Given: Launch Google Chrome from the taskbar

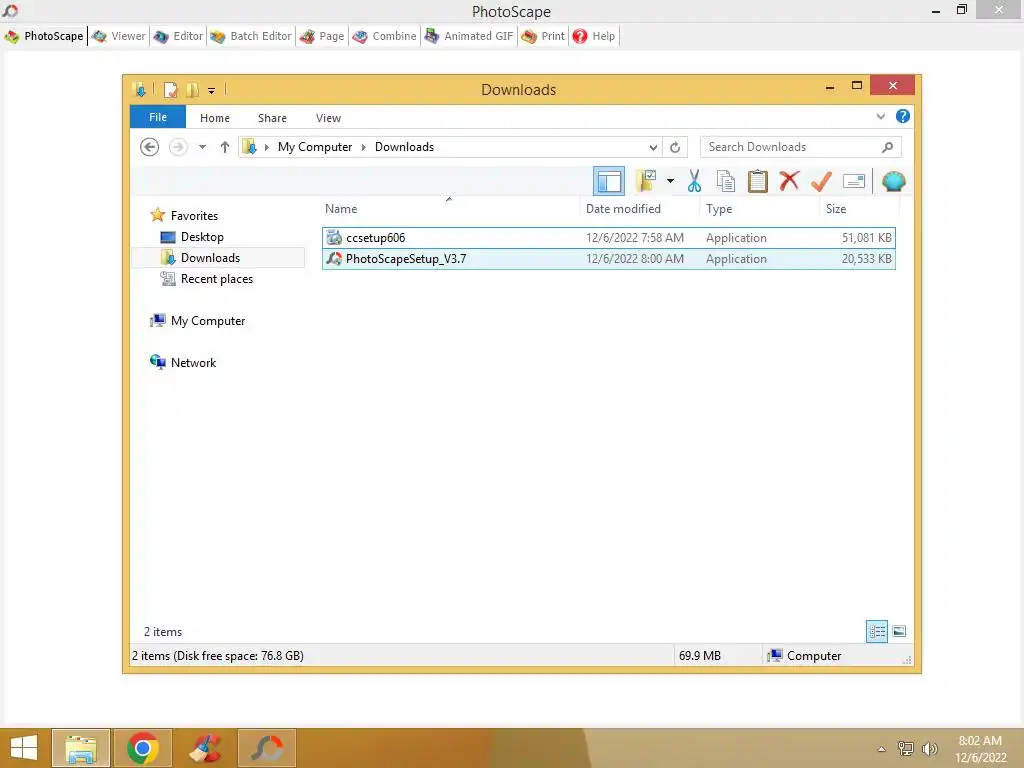Looking at the screenshot, I should pos(143,748).
